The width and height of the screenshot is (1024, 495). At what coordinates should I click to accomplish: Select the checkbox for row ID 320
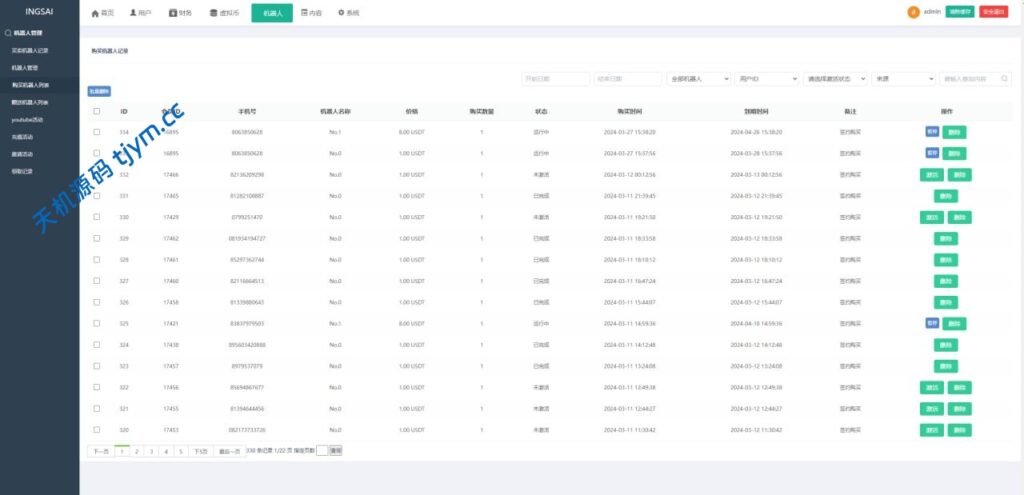coord(97,429)
